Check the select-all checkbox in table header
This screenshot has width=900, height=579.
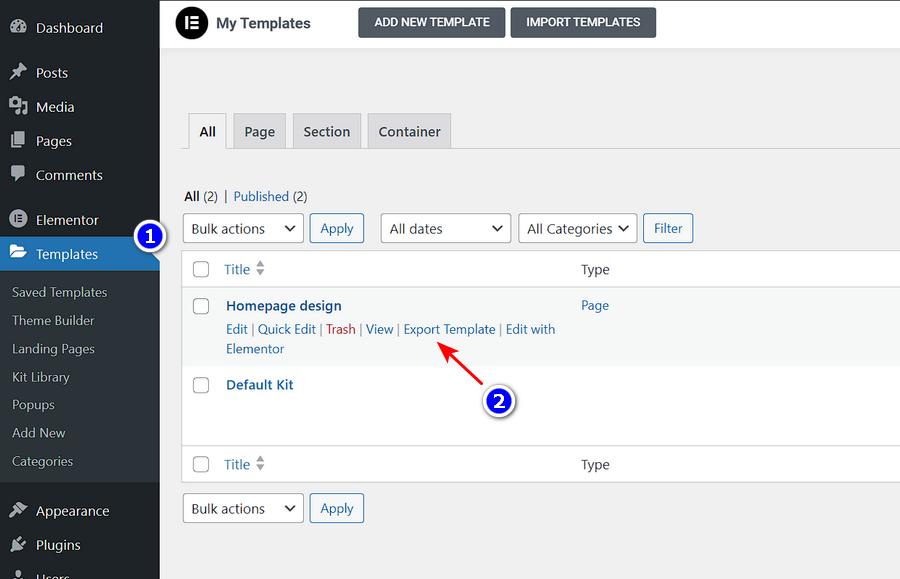[x=201, y=269]
